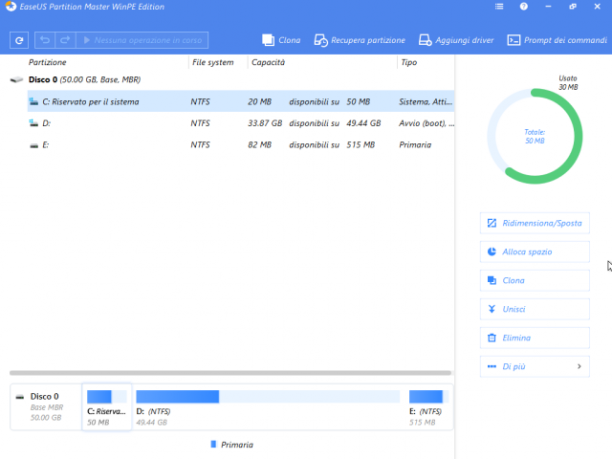Screen dimensions: 612x459
Task: Click the green usage donut chart
Action: pyautogui.click(x=535, y=136)
